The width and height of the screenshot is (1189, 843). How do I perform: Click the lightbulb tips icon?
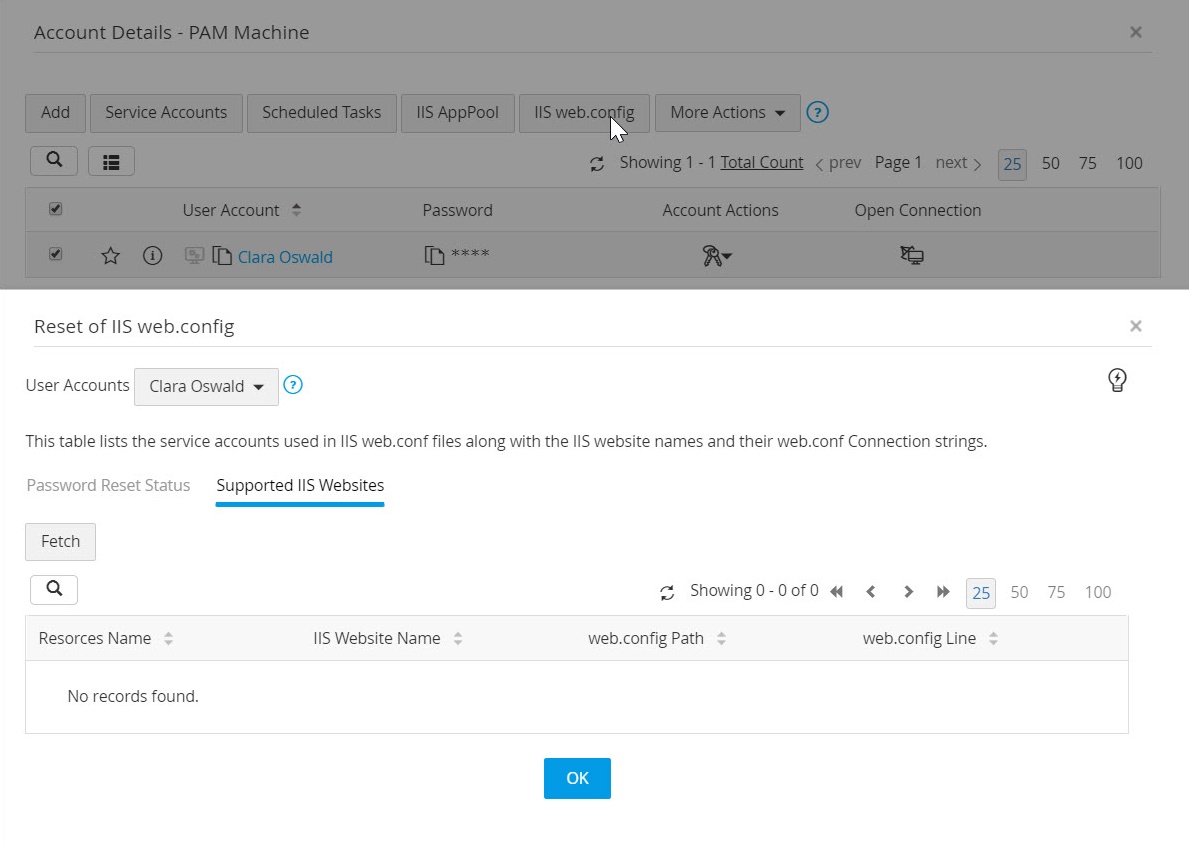click(1117, 379)
